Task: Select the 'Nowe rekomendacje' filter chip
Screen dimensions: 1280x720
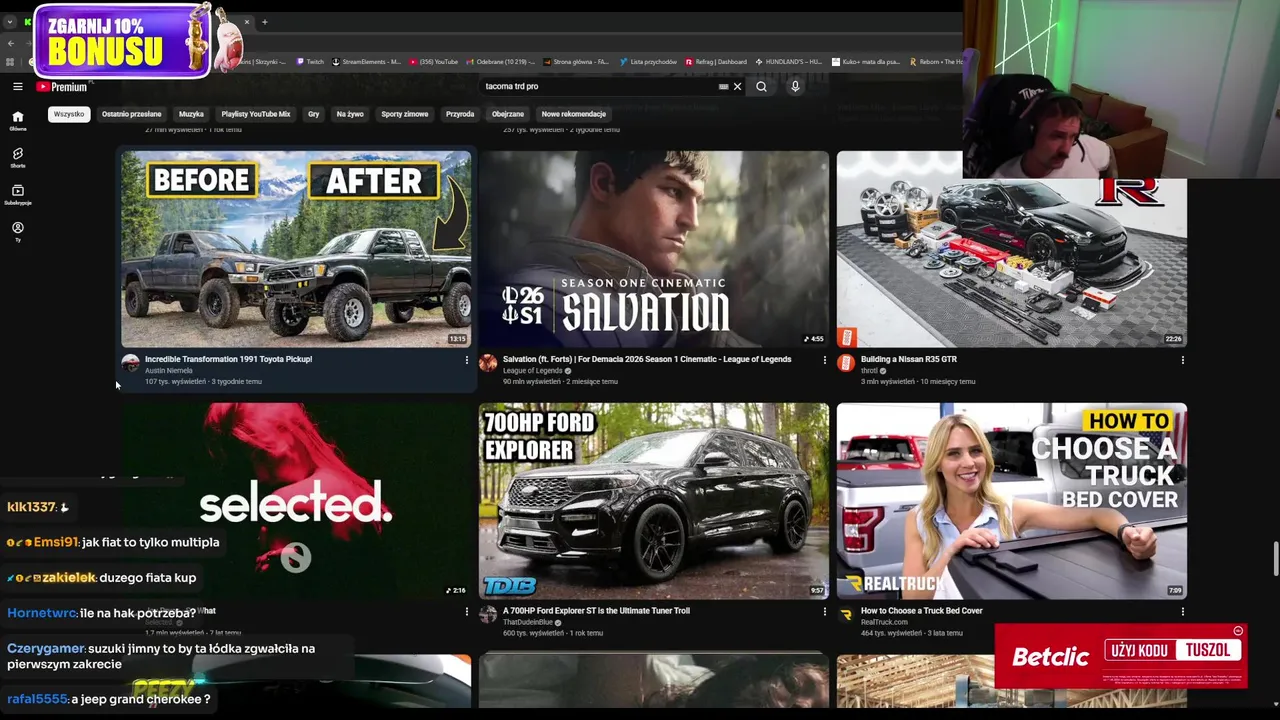Action: click(574, 114)
